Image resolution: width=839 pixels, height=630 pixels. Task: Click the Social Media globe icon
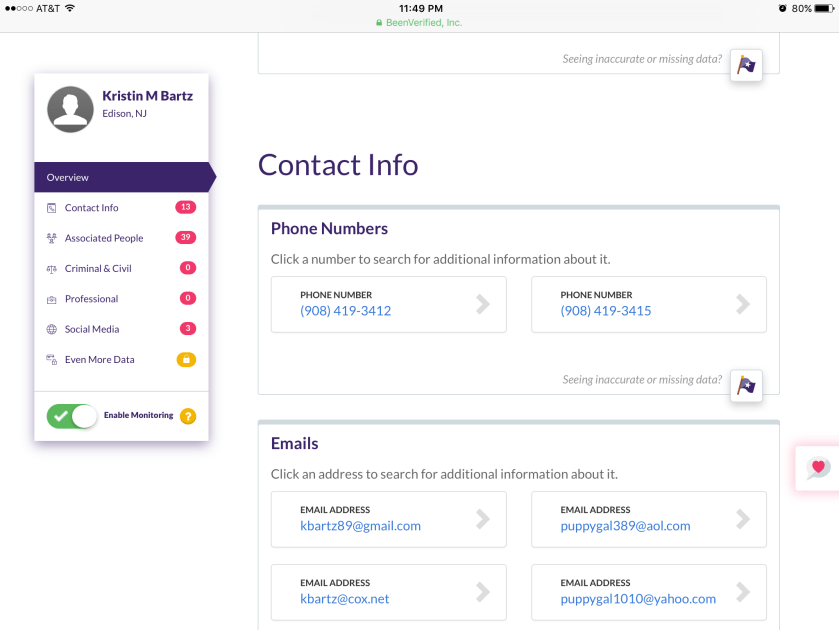(52, 329)
